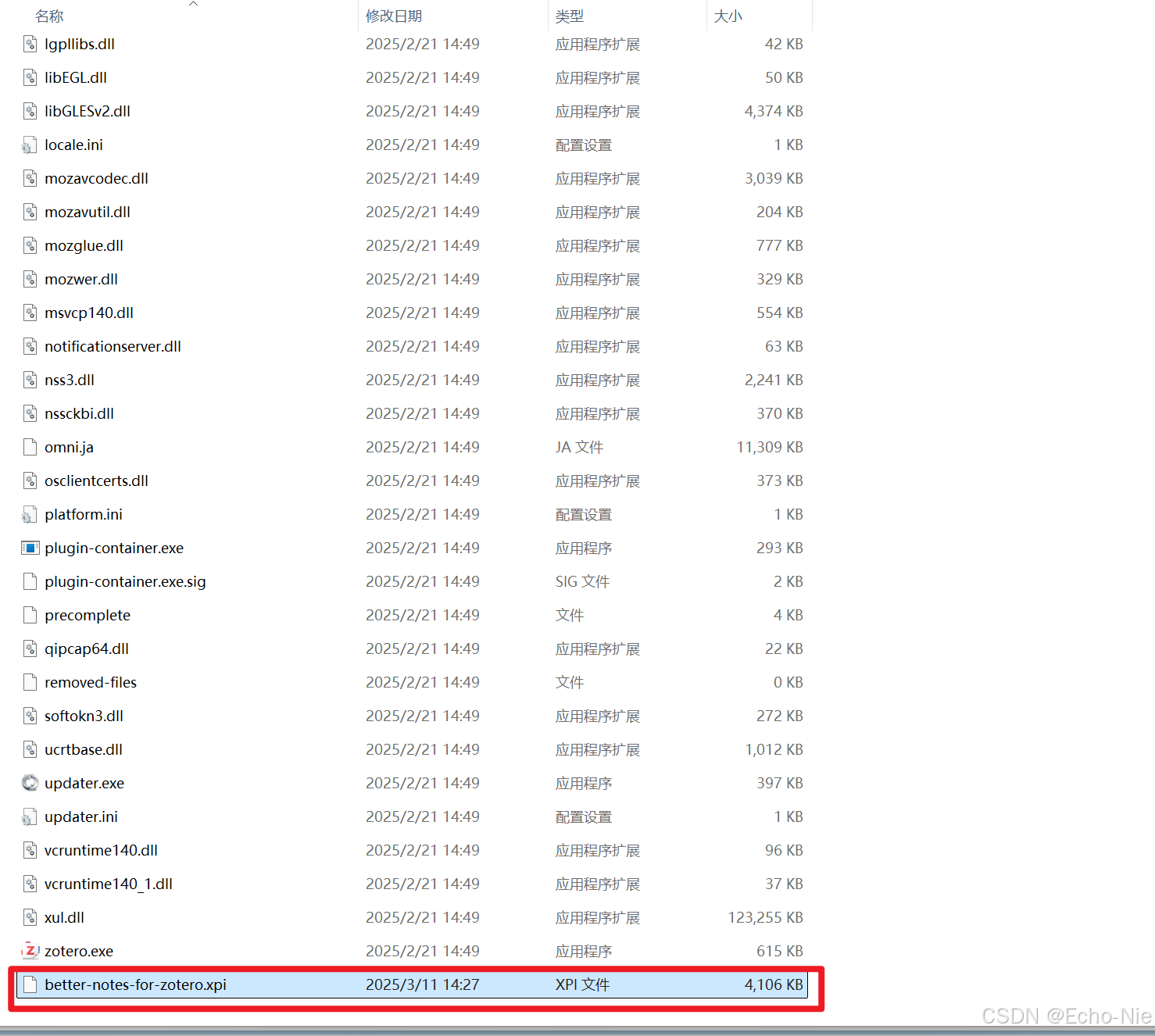The width and height of the screenshot is (1155, 1036).
Task: Click the qipcap64.dll file icon
Action: [x=30, y=648]
